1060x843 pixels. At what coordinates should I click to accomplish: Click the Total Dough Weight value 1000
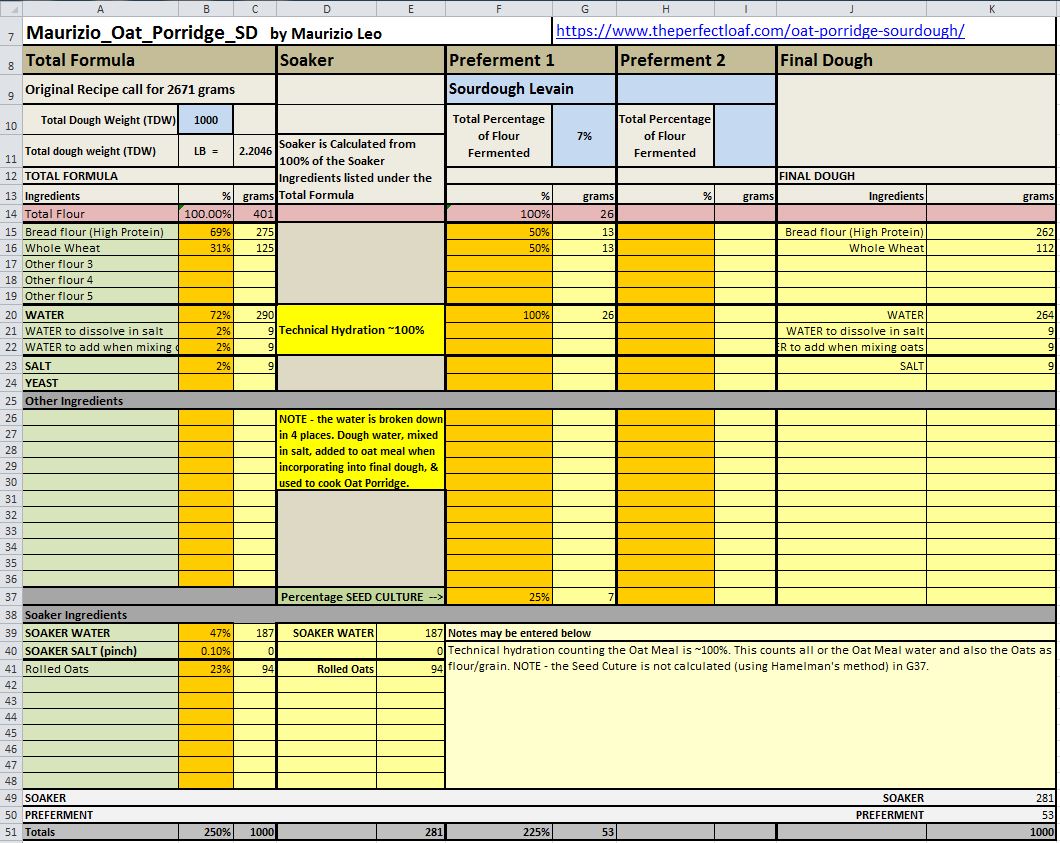pos(206,120)
